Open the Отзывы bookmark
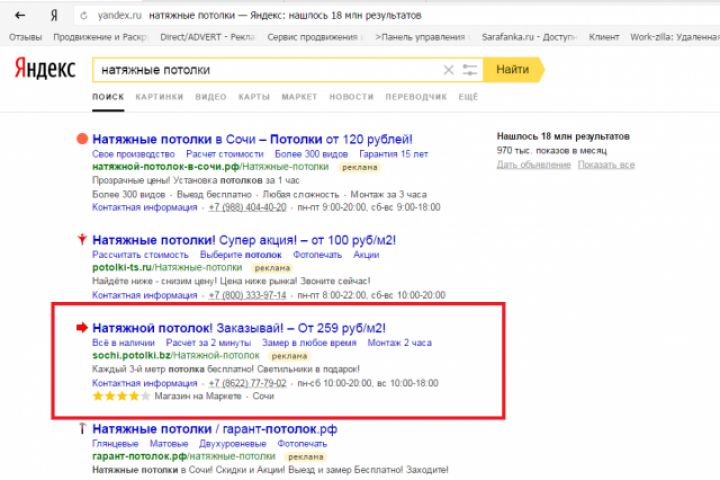 click(25, 37)
